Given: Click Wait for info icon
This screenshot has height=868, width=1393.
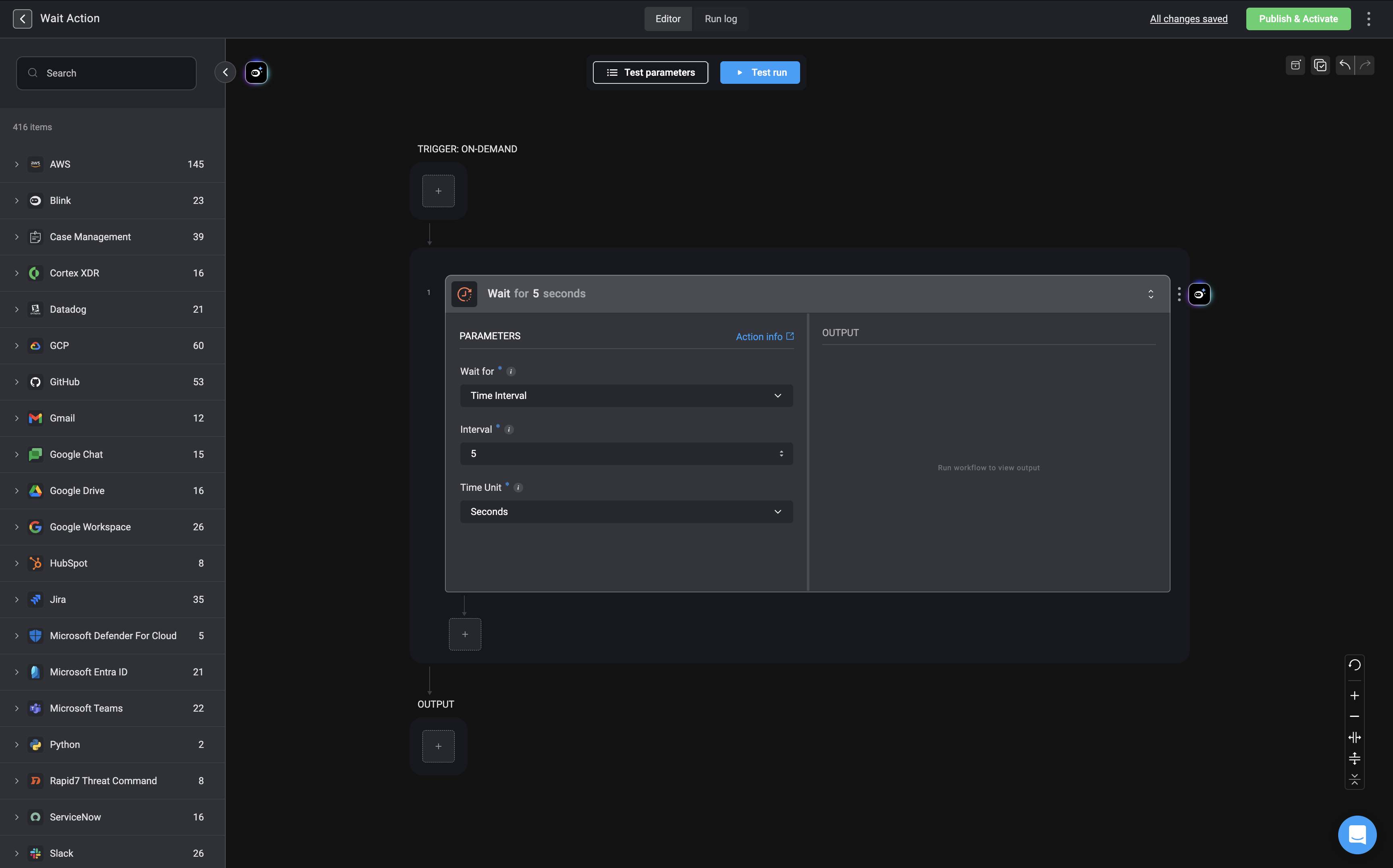Looking at the screenshot, I should pyautogui.click(x=511, y=372).
